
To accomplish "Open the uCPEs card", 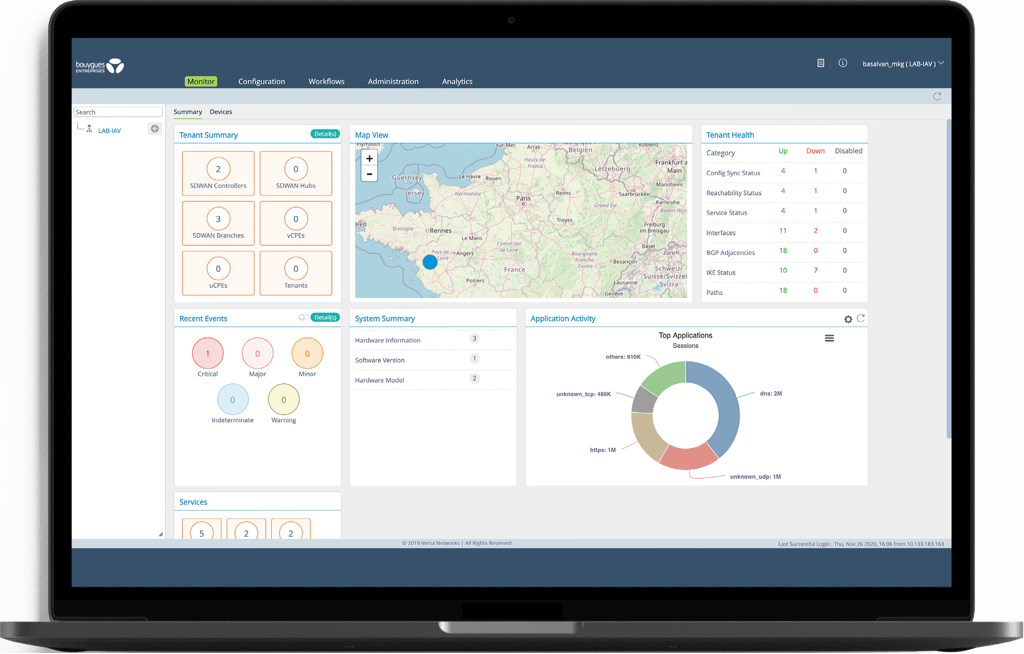I will pos(218,273).
